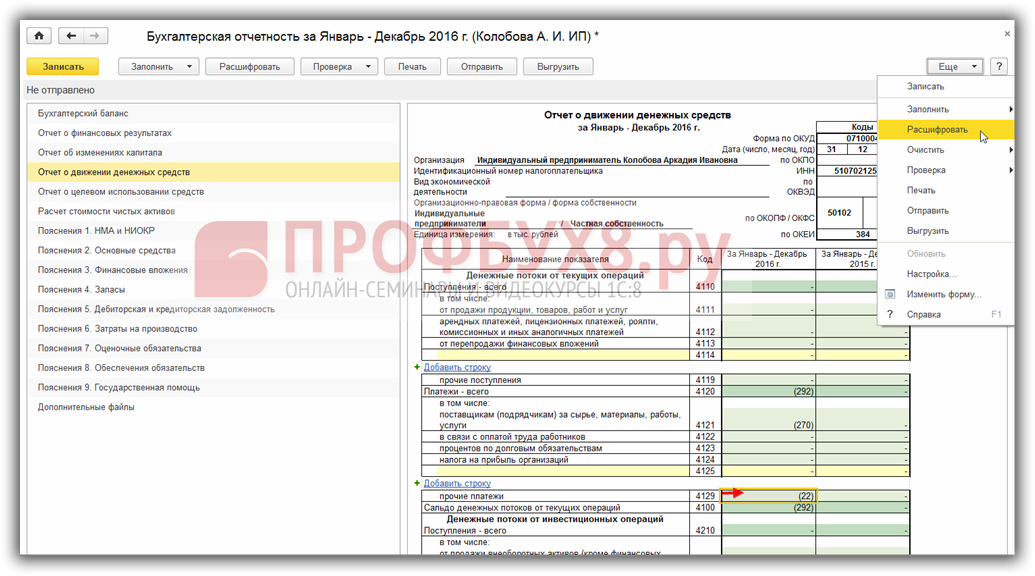Image resolution: width=1035 pixels, height=576 pixels.
Task: Click the icon beside Изменить форму
Action: tap(890, 294)
